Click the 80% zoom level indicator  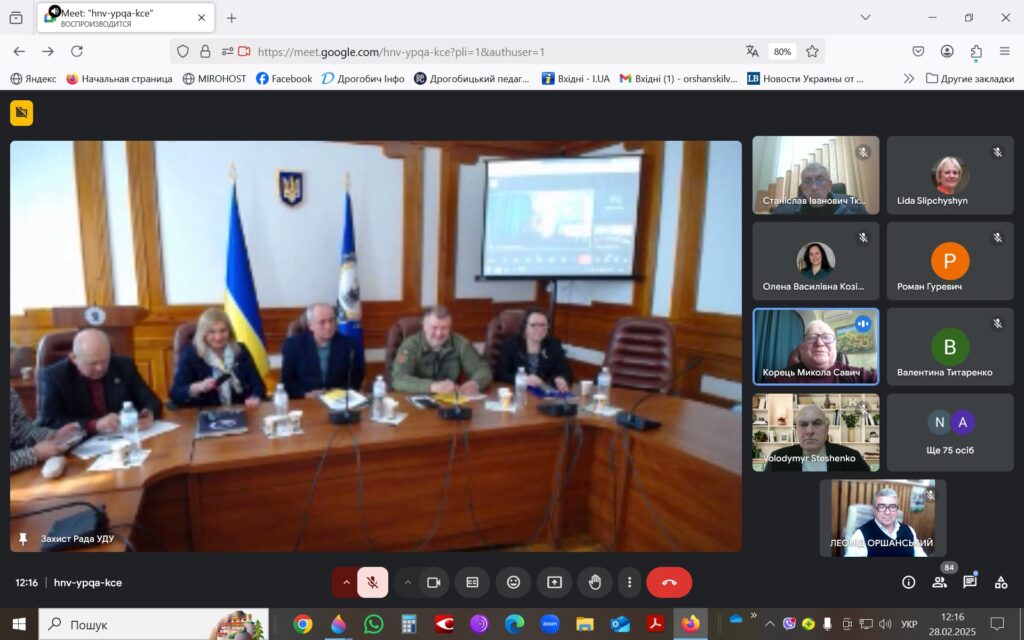tap(782, 51)
